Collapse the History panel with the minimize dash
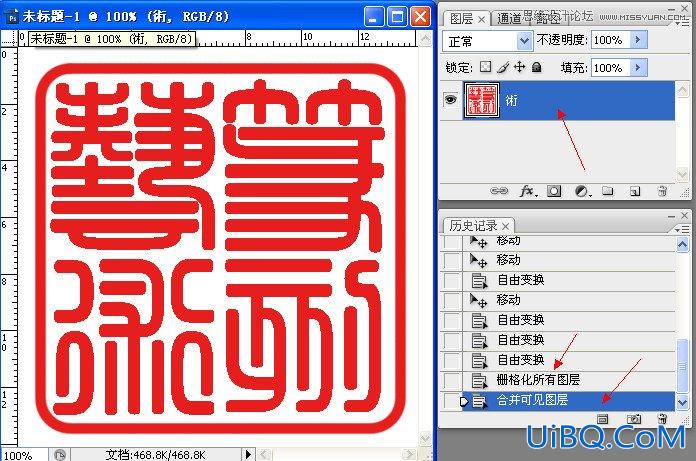696x461 pixels. coord(672,216)
